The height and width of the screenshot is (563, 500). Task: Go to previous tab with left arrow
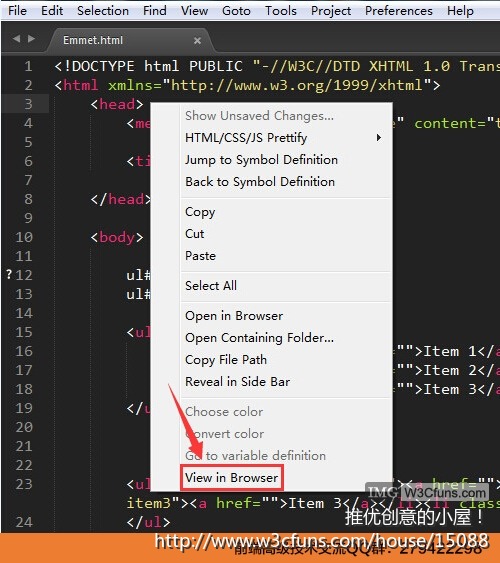(16, 38)
